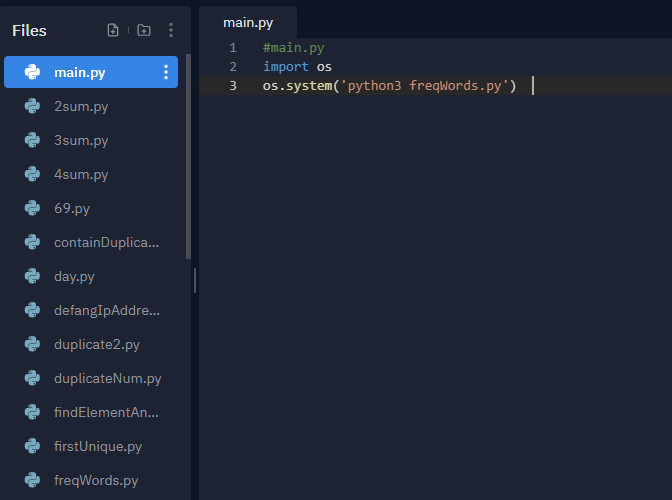Click the file list vertical scrollbar
Screen dimensions: 672x500
[x=188, y=156]
